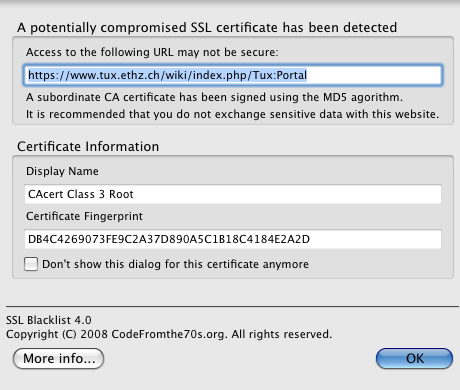Select the Display Name field CAcert Class 3 Root
Screen dimensions: 460x390
(233, 194)
